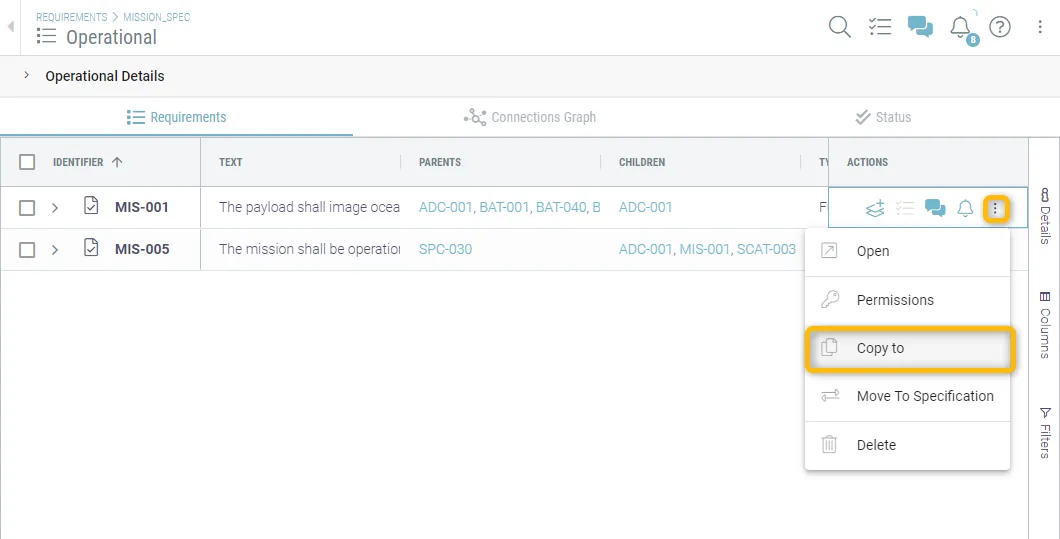Click the search magnifier icon

[x=840, y=27]
